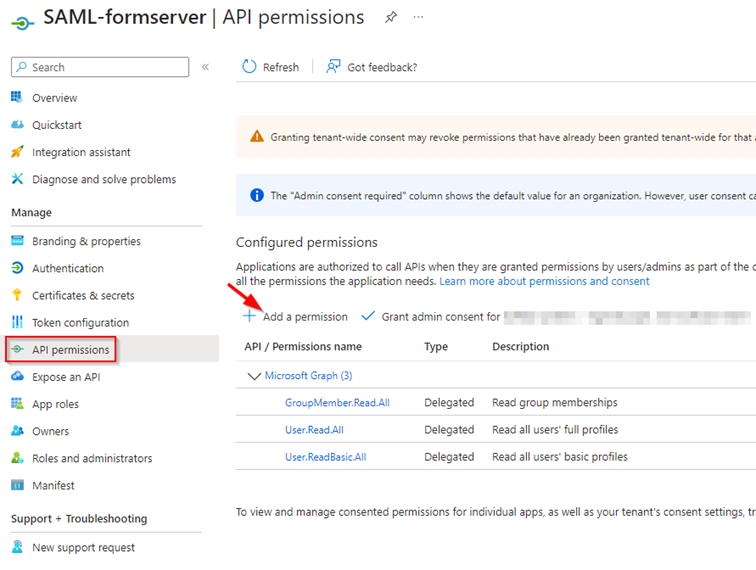
Task: Click the Read all users' basic profiles description
Action: [x=560, y=457]
